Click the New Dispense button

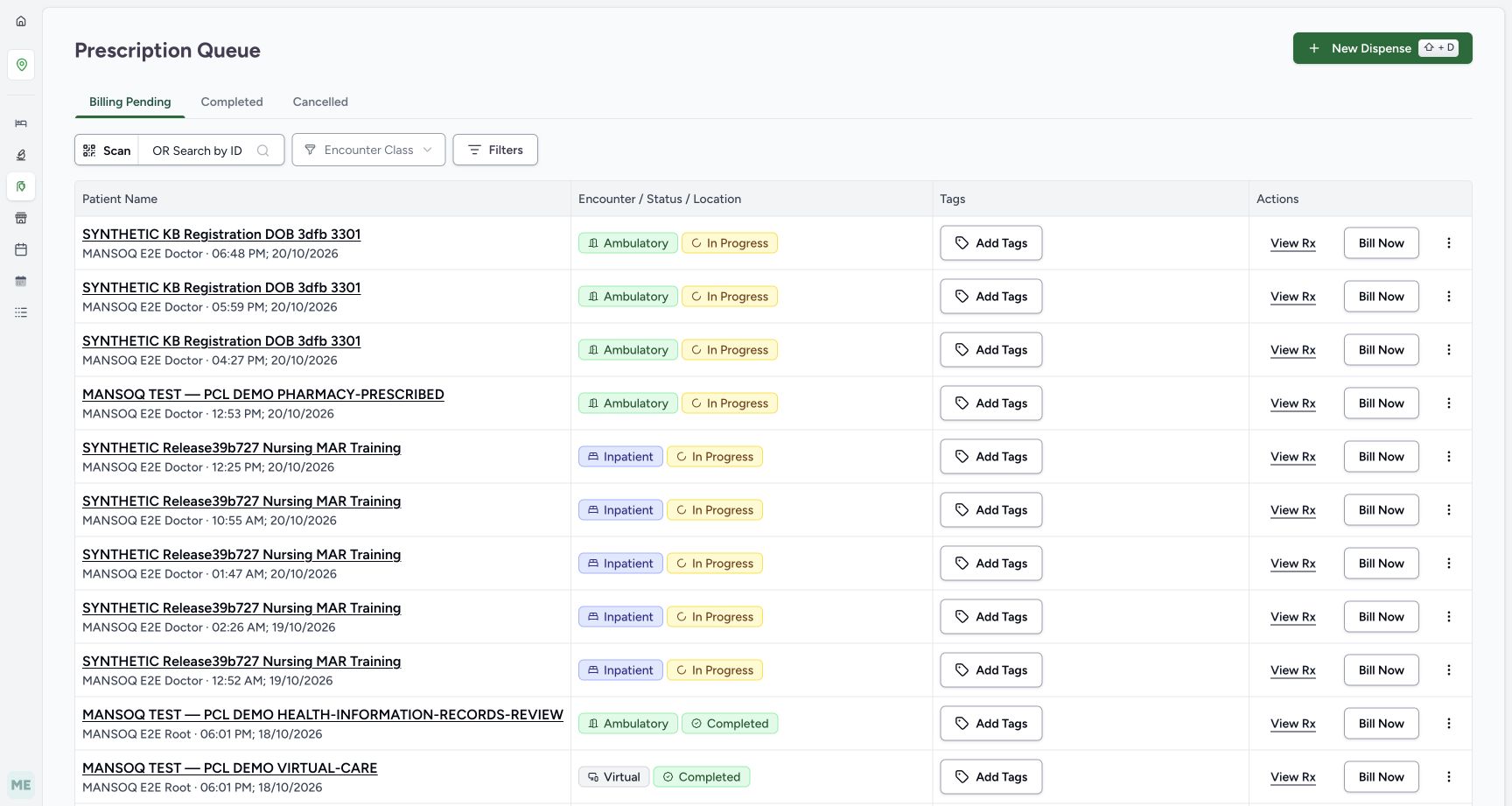point(1382,48)
